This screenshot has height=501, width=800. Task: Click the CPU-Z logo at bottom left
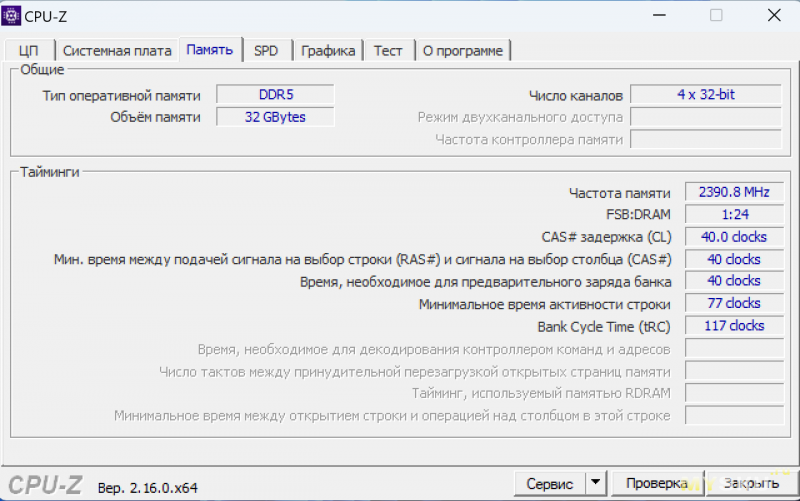pos(45,485)
